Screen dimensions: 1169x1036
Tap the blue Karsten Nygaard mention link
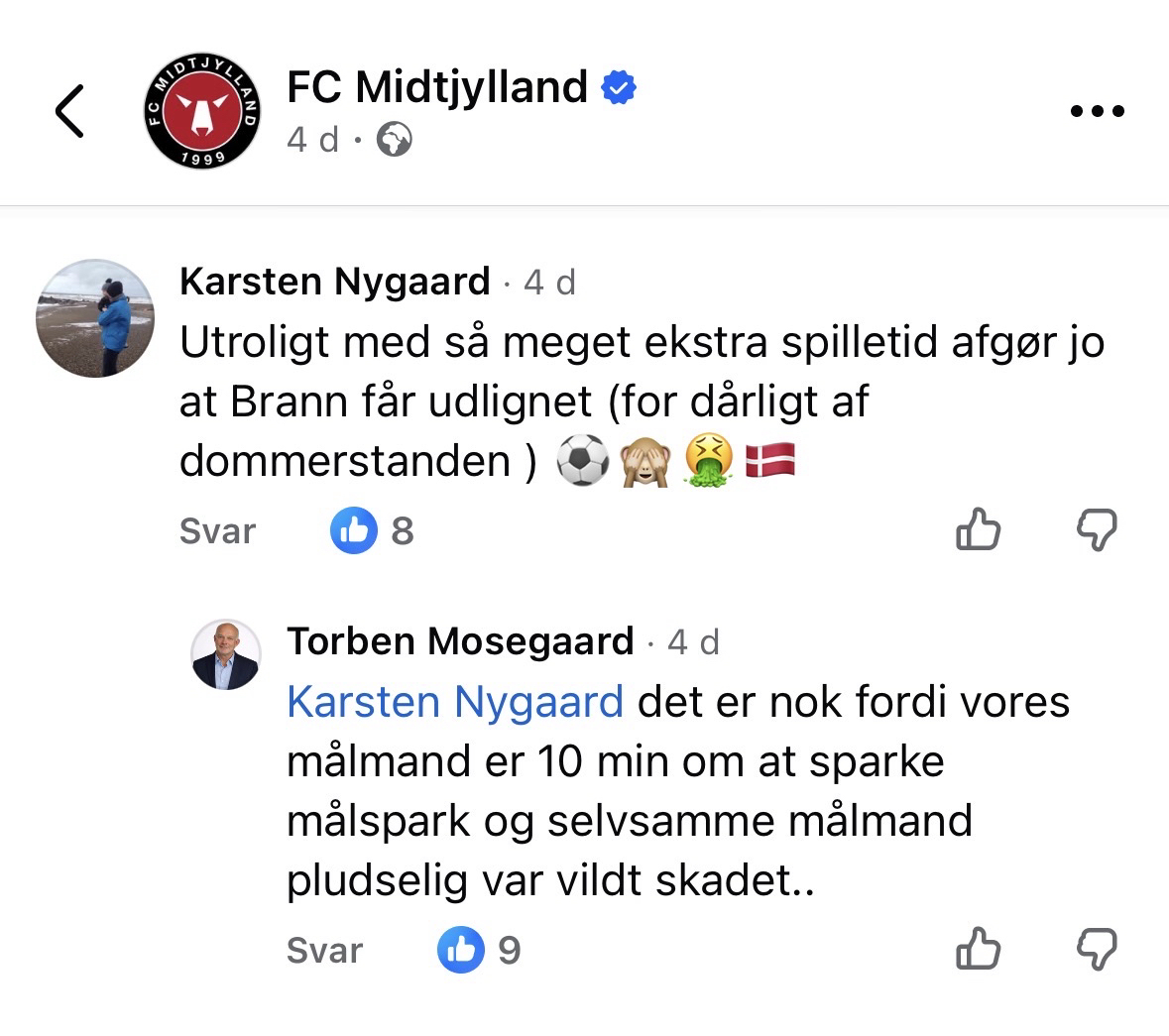pyautogui.click(x=455, y=702)
